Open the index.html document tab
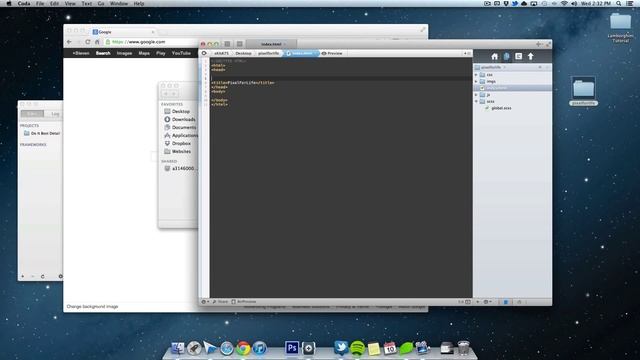 (x=272, y=44)
